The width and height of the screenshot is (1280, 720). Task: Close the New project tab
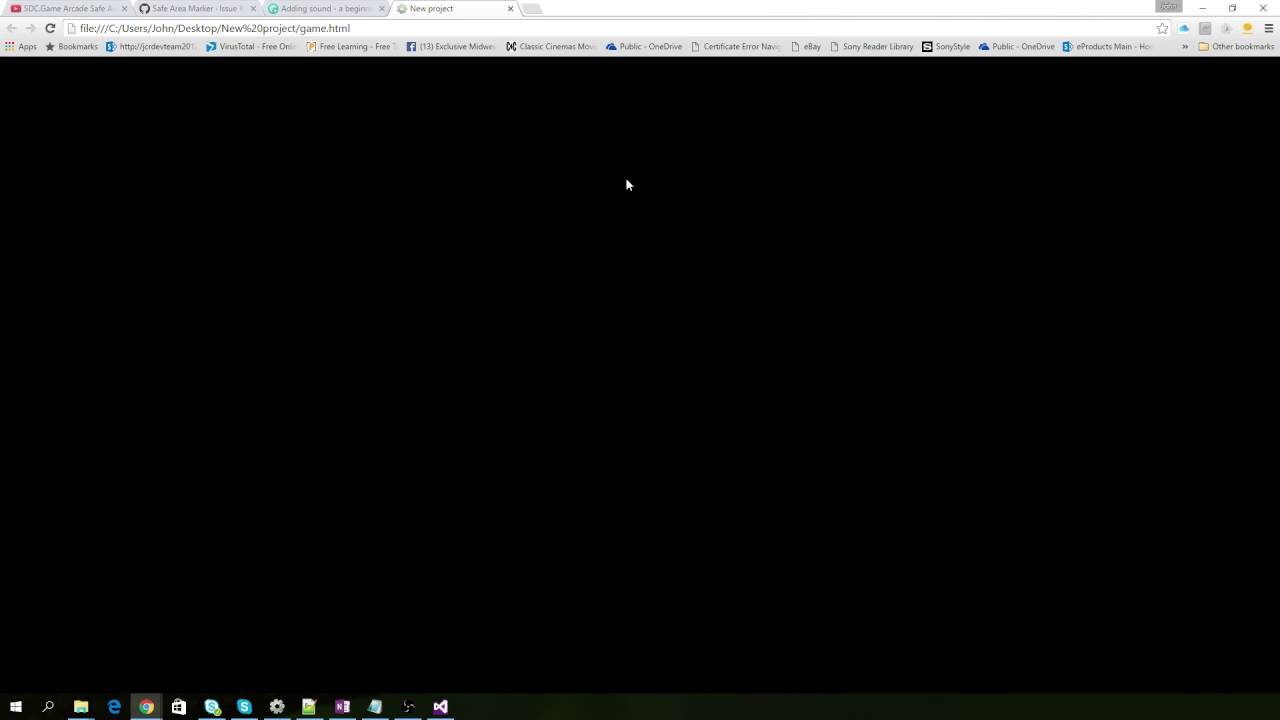[x=510, y=8]
